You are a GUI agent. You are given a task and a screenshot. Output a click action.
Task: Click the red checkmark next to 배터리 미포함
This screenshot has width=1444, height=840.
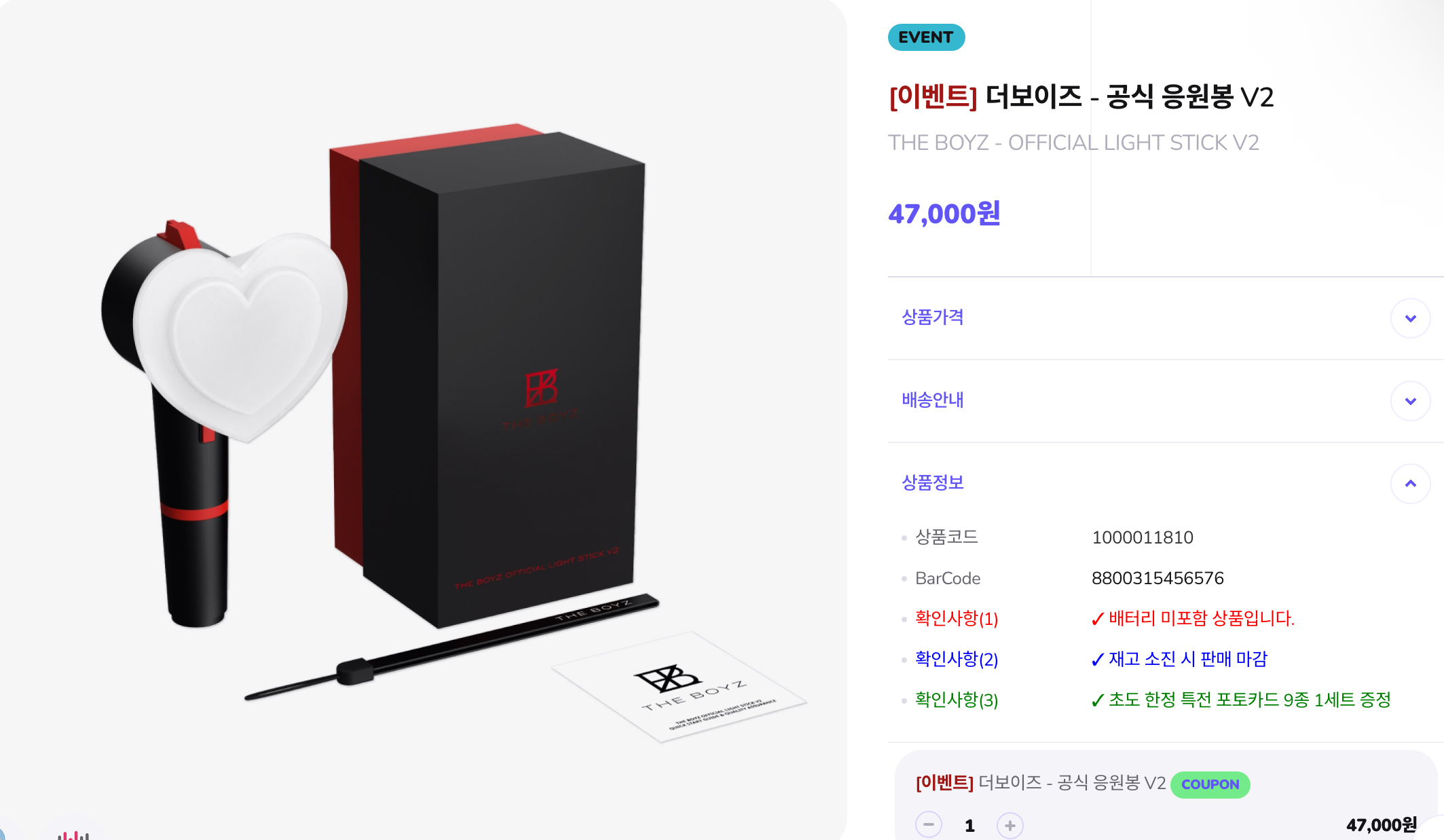[1097, 619]
